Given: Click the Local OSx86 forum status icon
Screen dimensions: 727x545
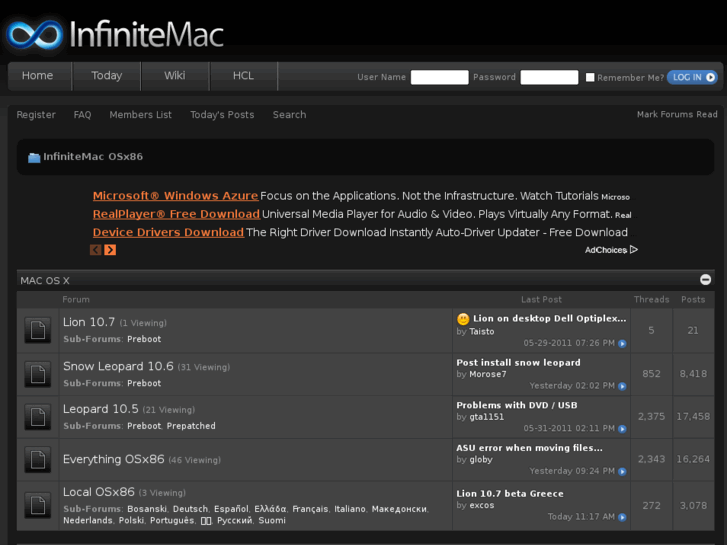Looking at the screenshot, I should click(38, 505).
